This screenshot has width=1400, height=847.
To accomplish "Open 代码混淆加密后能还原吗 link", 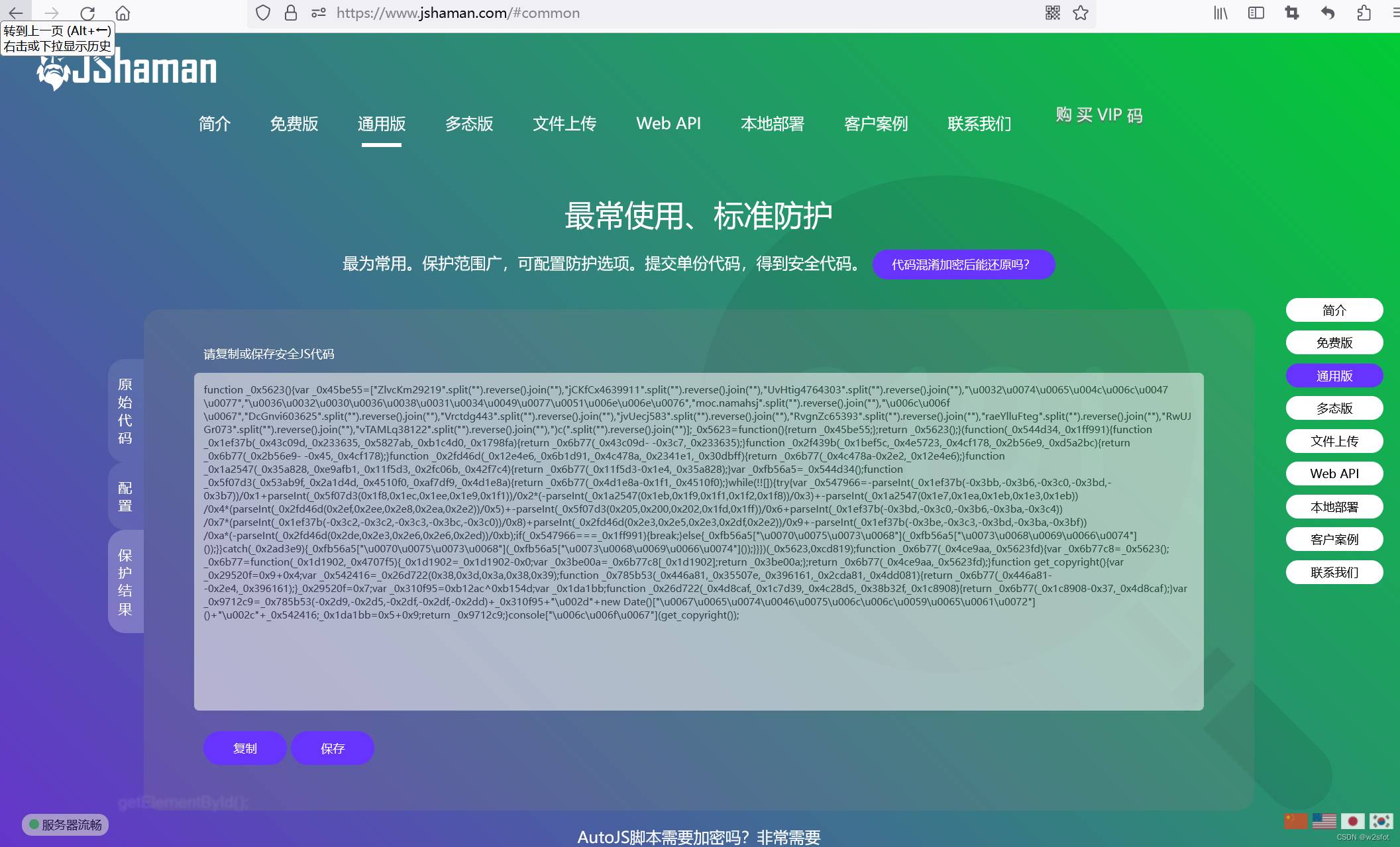I will 963,264.
